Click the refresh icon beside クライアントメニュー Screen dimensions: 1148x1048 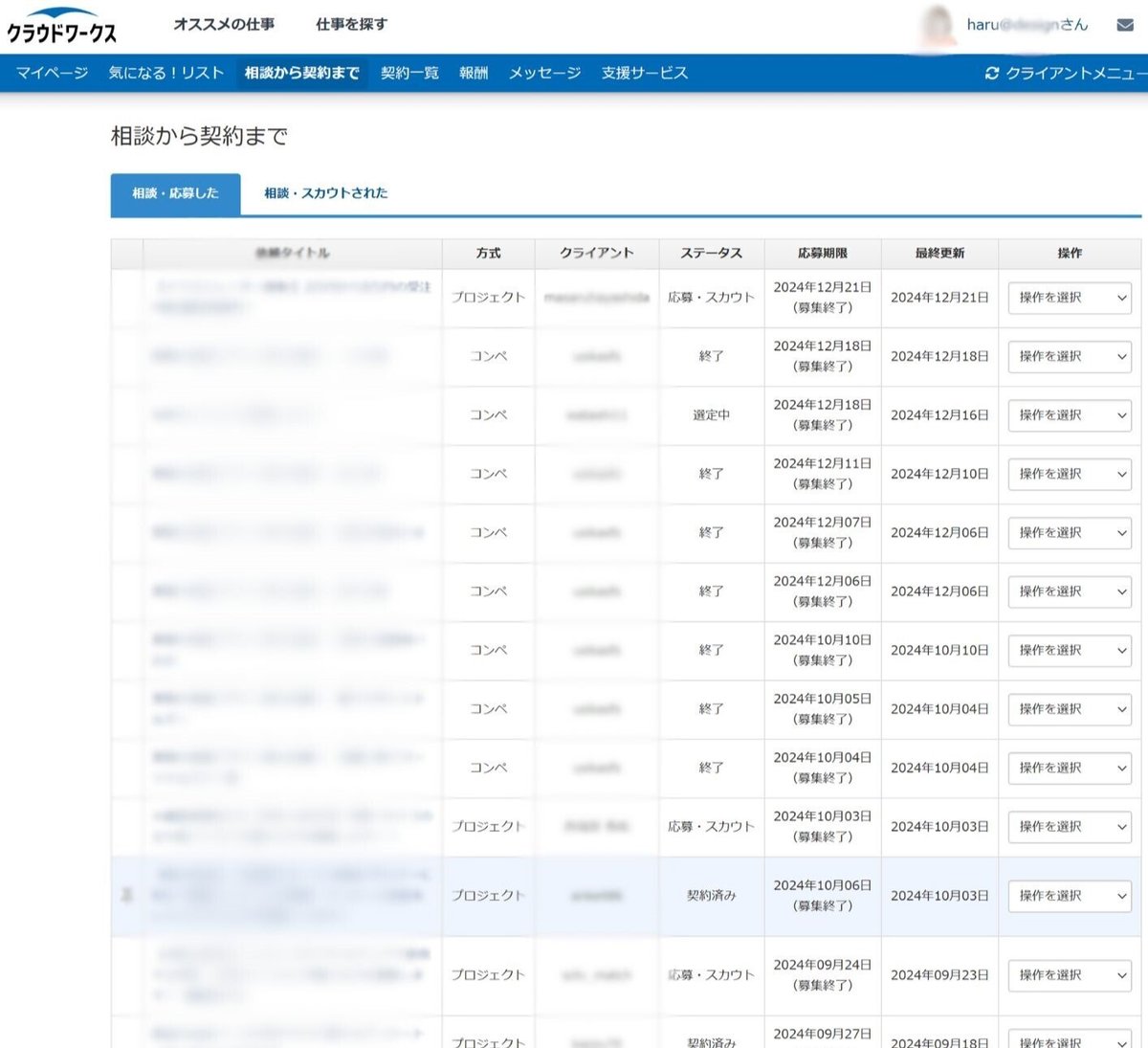pos(992,72)
